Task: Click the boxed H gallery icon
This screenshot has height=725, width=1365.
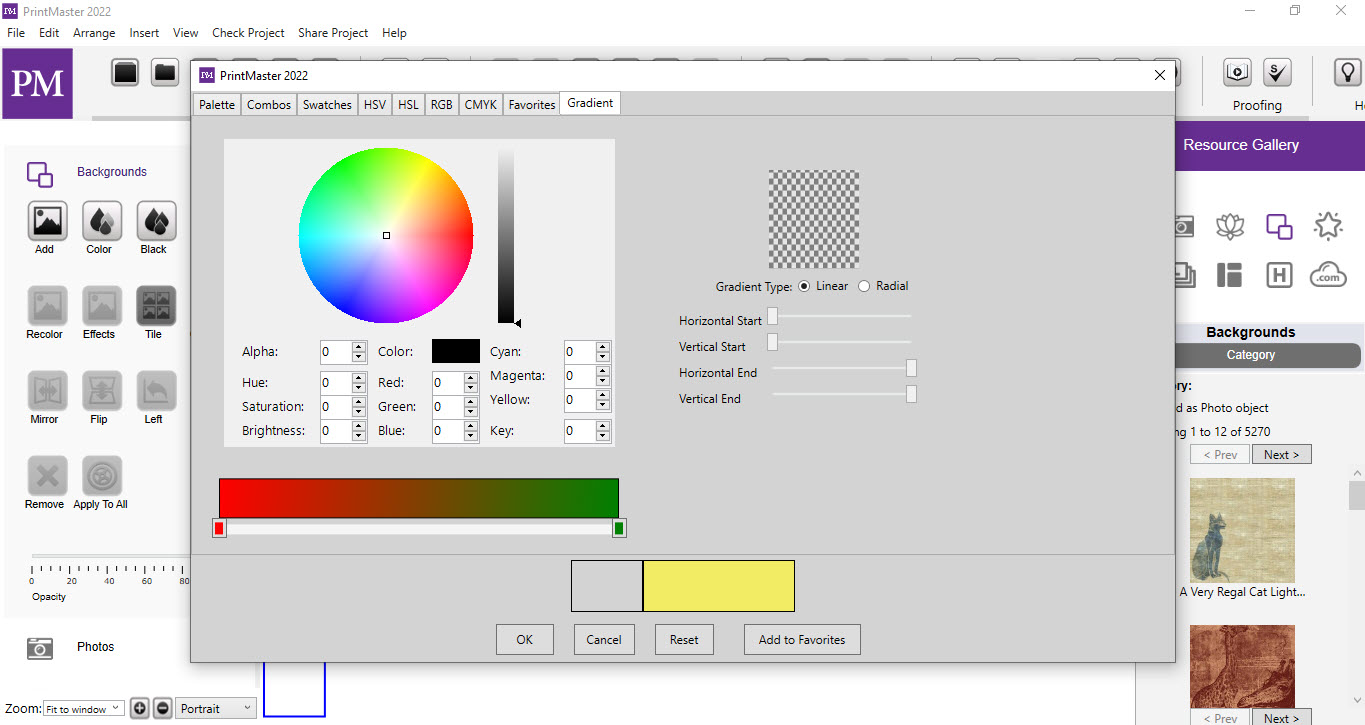Action: [1279, 275]
